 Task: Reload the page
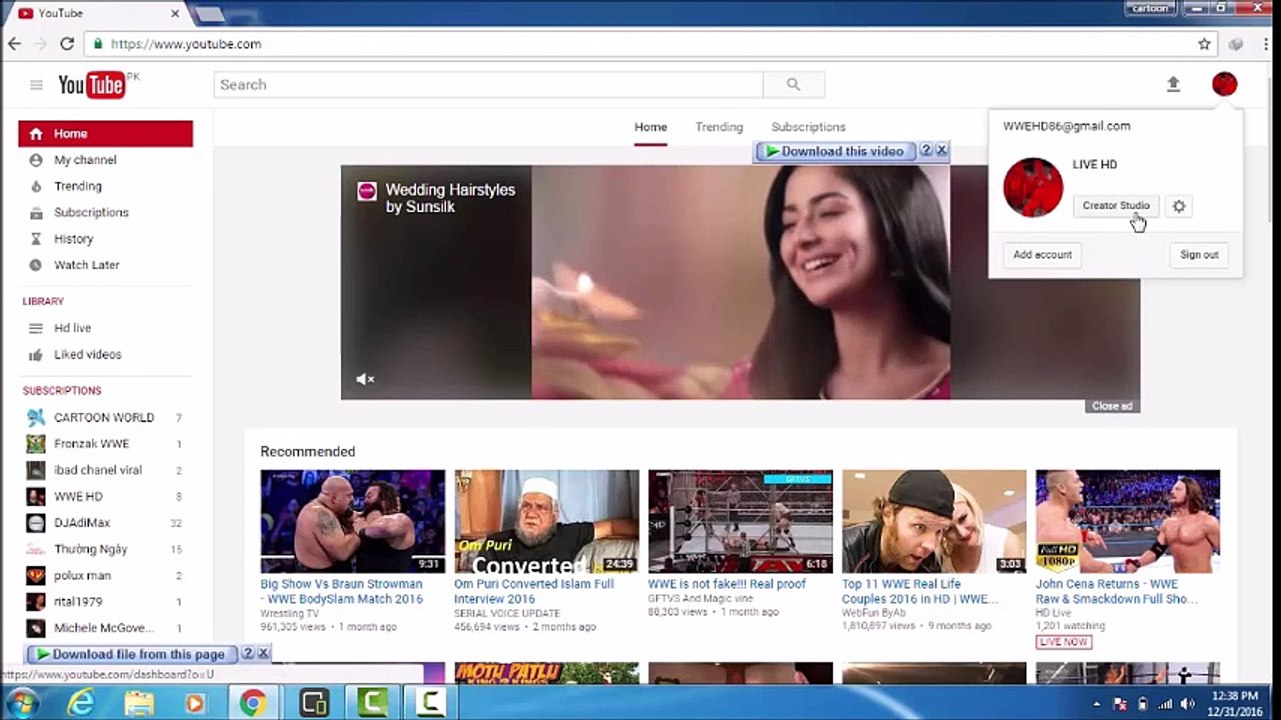pyautogui.click(x=67, y=44)
